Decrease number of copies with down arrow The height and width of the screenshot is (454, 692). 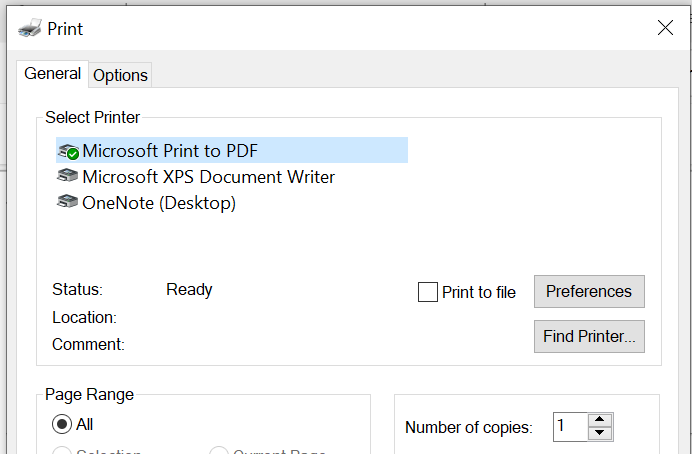(599, 433)
